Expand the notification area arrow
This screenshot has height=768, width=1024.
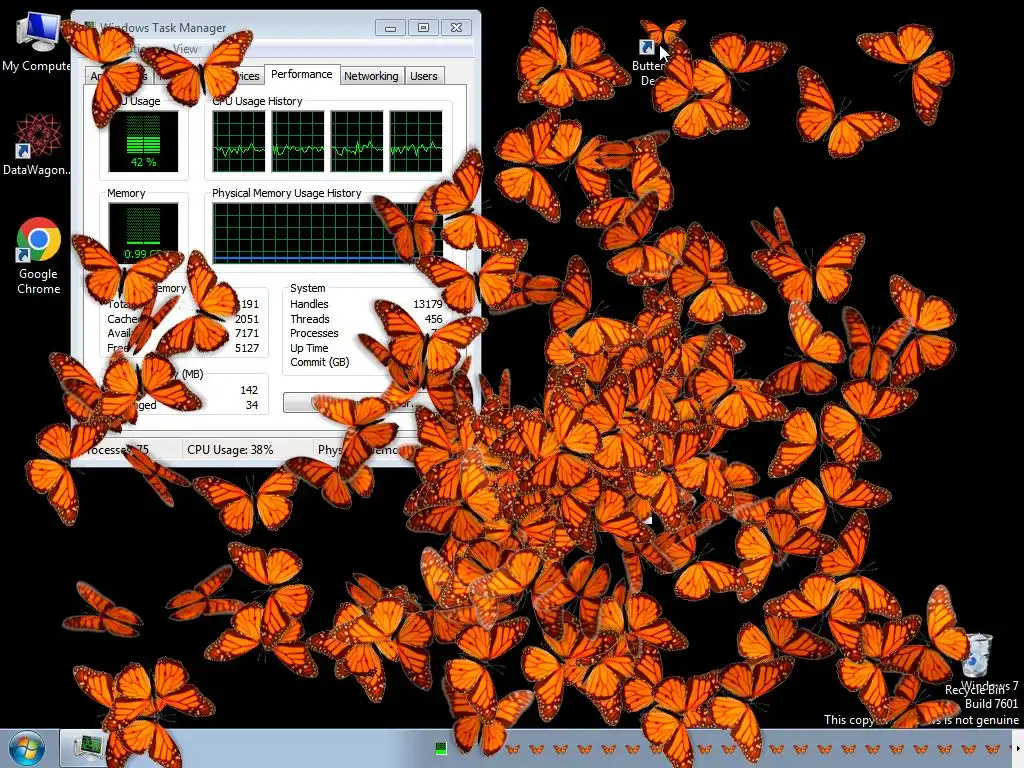point(1017,748)
